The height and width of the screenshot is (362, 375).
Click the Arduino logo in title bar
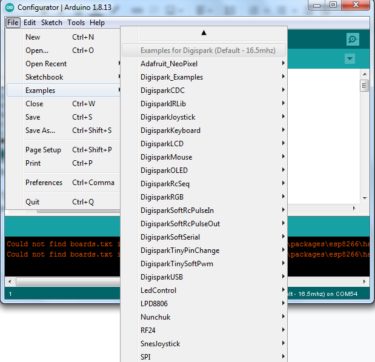coord(10,7)
